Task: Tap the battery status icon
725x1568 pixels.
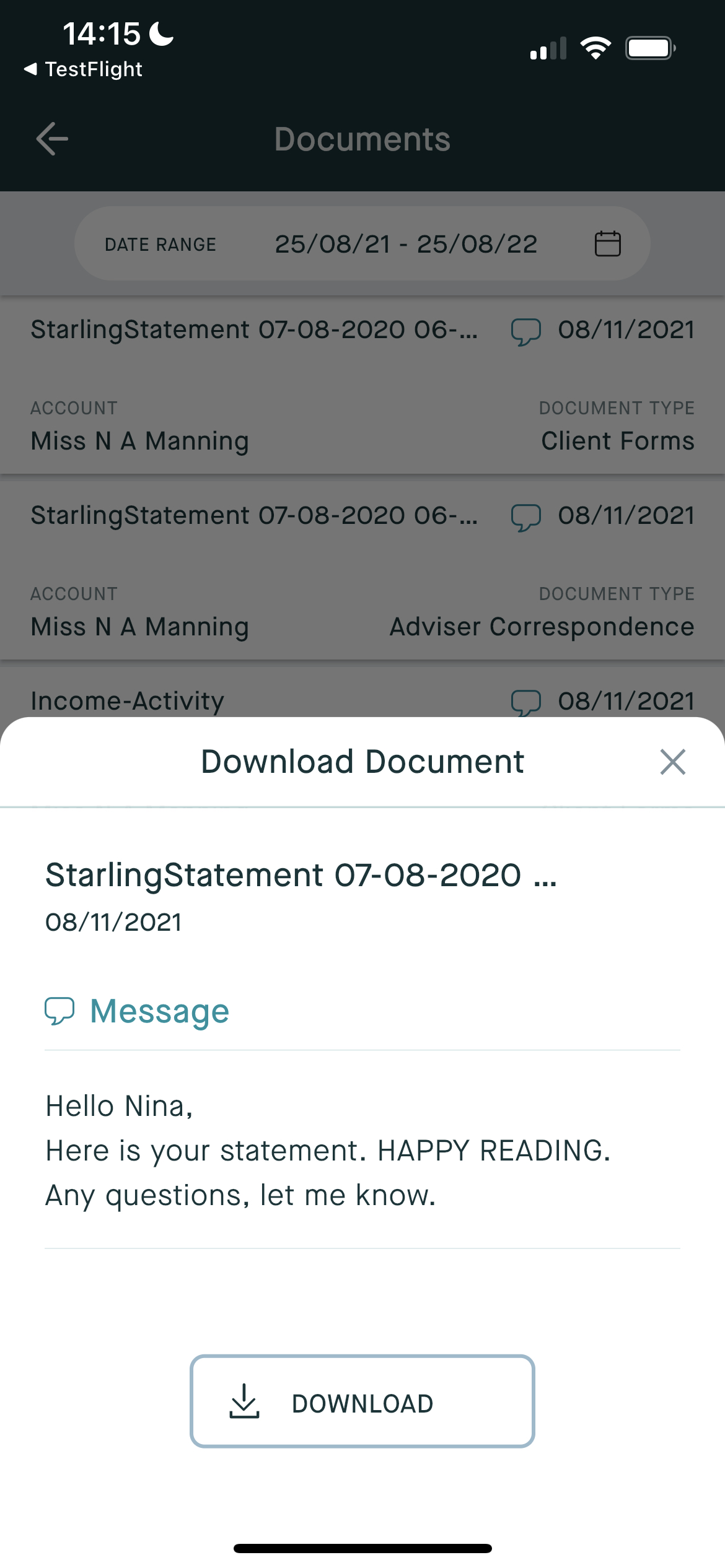Action: [649, 48]
